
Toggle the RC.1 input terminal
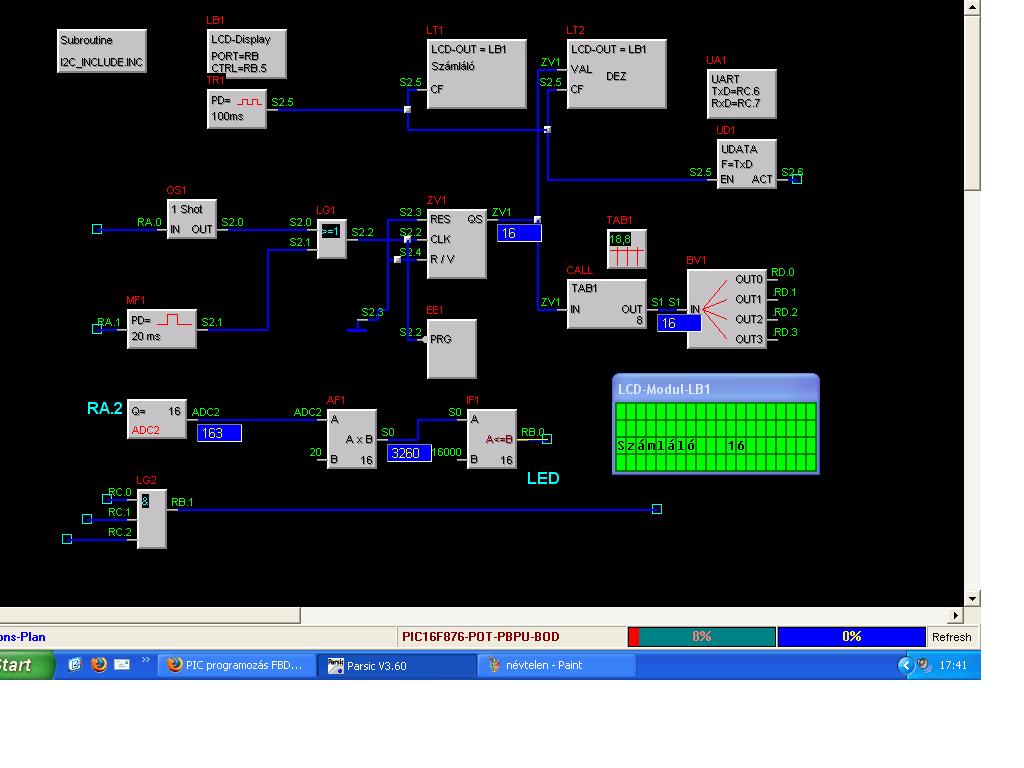(x=87, y=519)
